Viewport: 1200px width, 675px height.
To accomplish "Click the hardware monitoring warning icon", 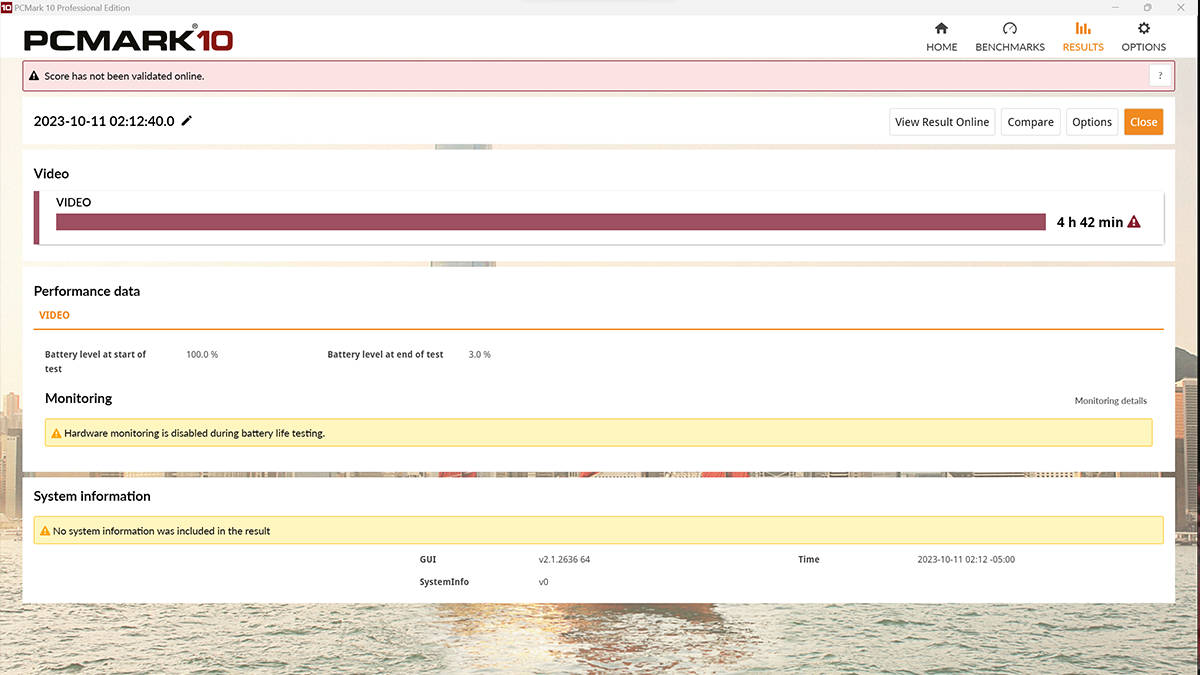I will pyautogui.click(x=55, y=433).
